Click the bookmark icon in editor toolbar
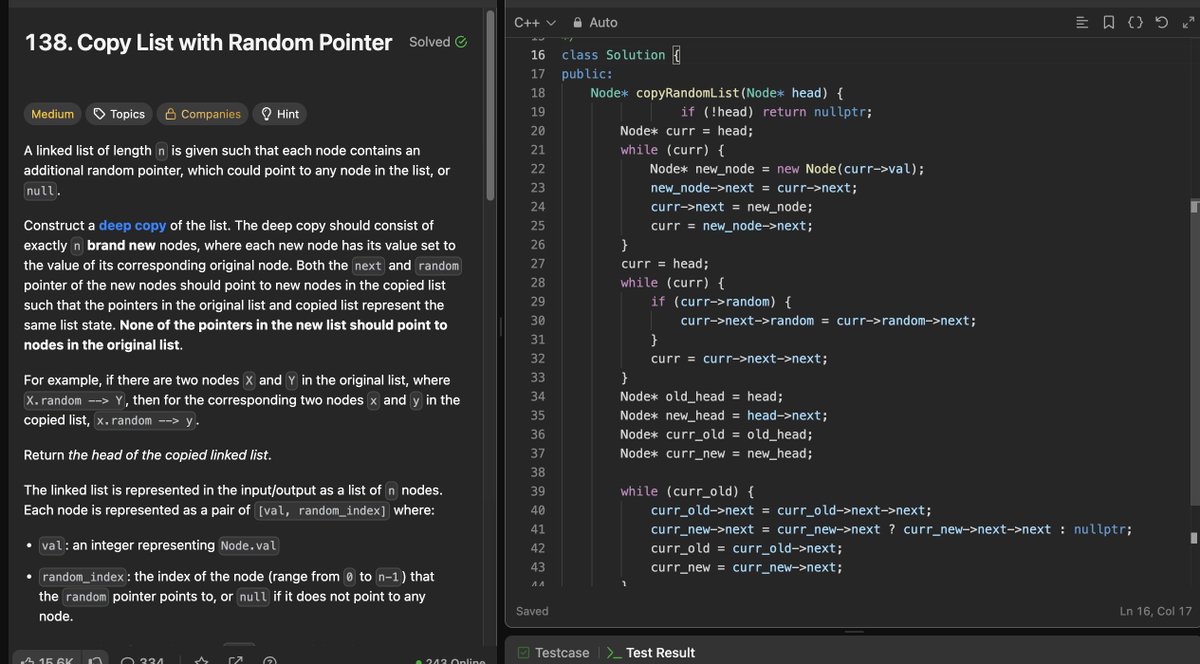The height and width of the screenshot is (664, 1200). tap(1108, 22)
